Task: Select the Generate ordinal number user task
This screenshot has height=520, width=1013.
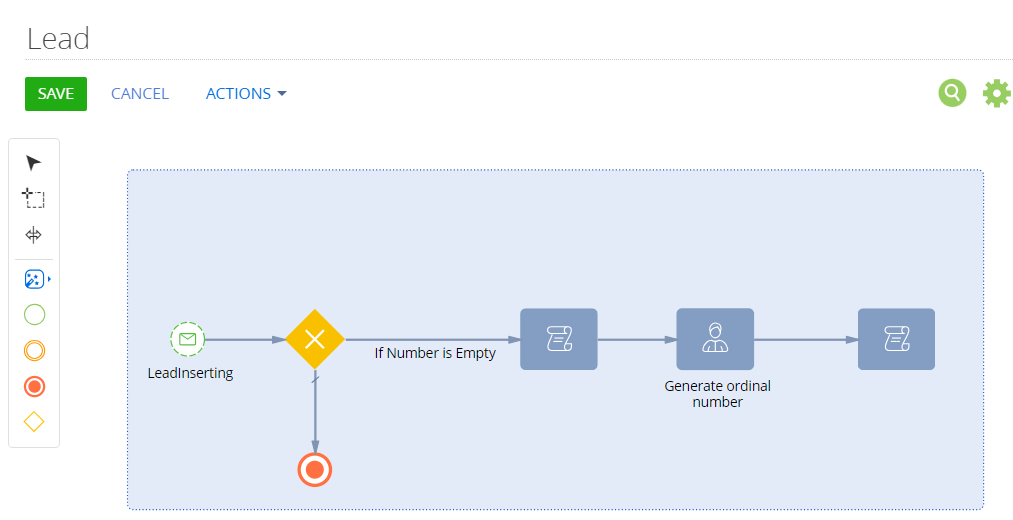Action: [715, 339]
